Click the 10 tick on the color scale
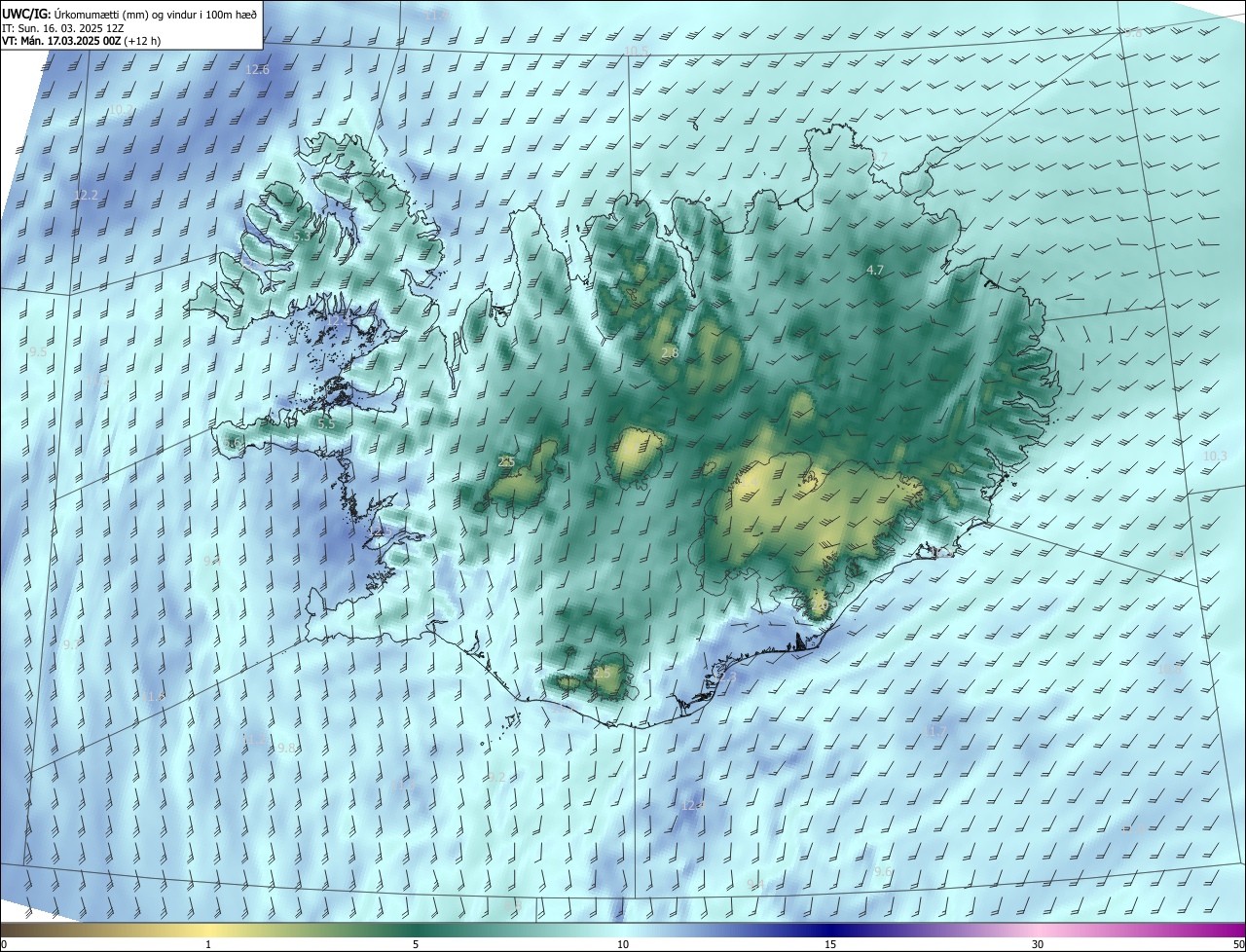 623,944
